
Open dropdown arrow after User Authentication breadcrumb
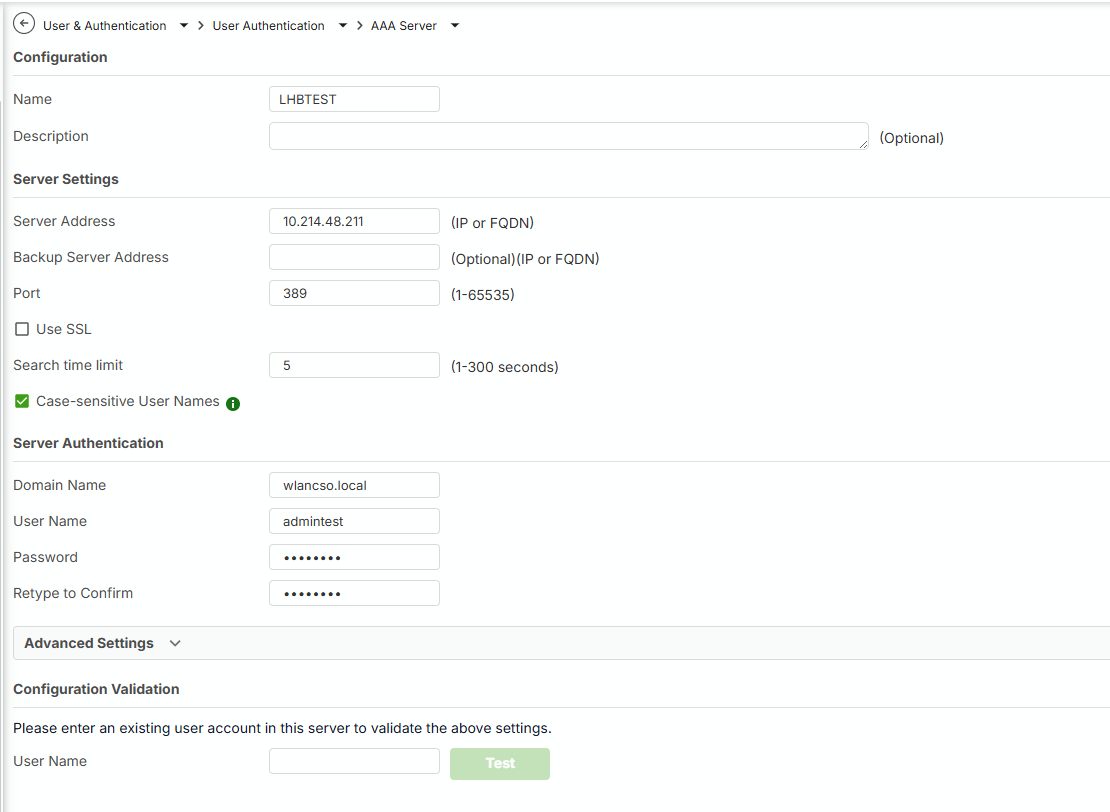(x=343, y=25)
